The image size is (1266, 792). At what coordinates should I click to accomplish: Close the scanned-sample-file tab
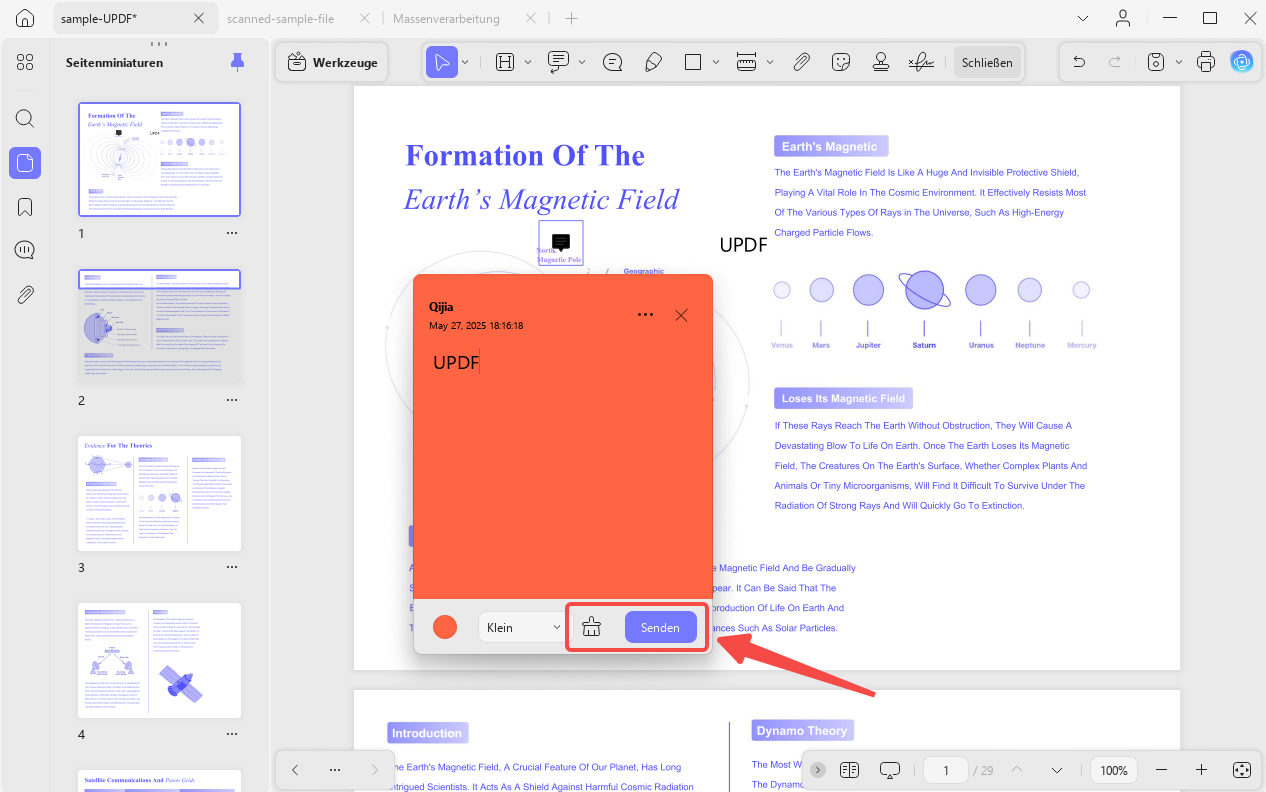tap(364, 18)
